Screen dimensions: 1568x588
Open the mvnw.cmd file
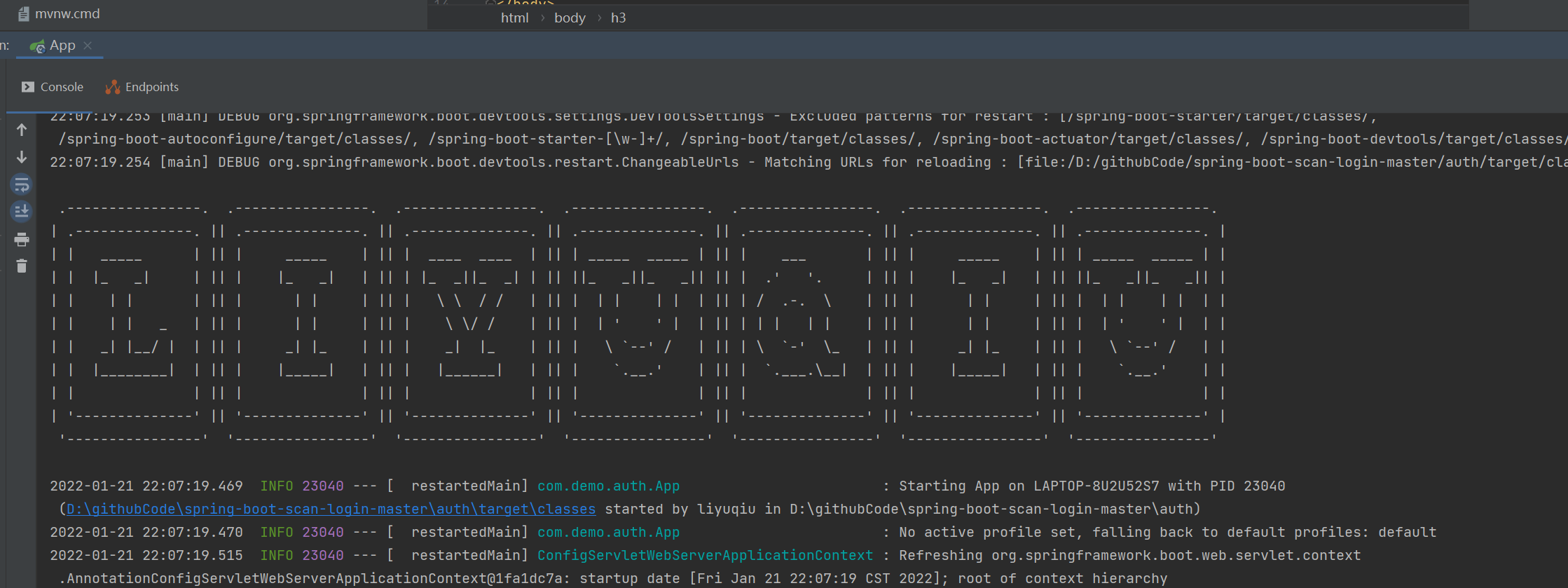click(x=67, y=14)
